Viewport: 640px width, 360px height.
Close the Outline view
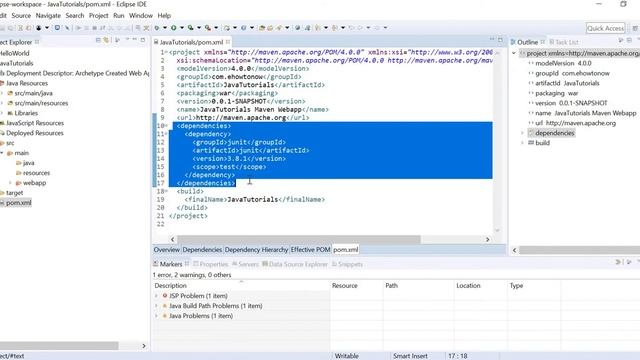point(543,42)
